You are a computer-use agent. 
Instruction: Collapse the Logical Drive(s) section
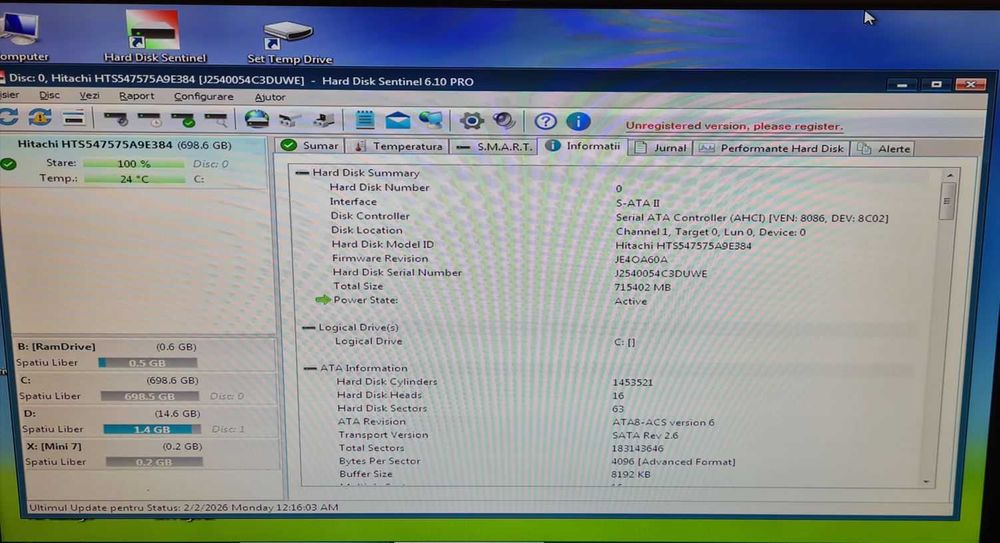tap(308, 327)
